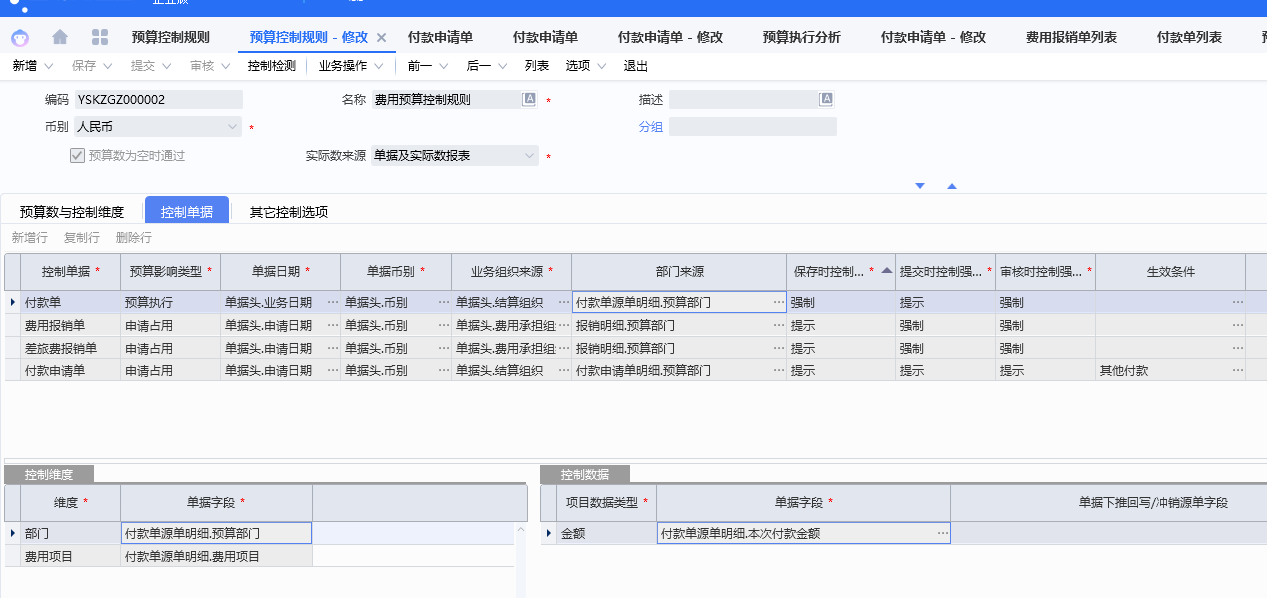Open ellipsis in 付款单 单据币别 cell
Image resolution: width=1267 pixels, height=598 pixels.
(444, 302)
